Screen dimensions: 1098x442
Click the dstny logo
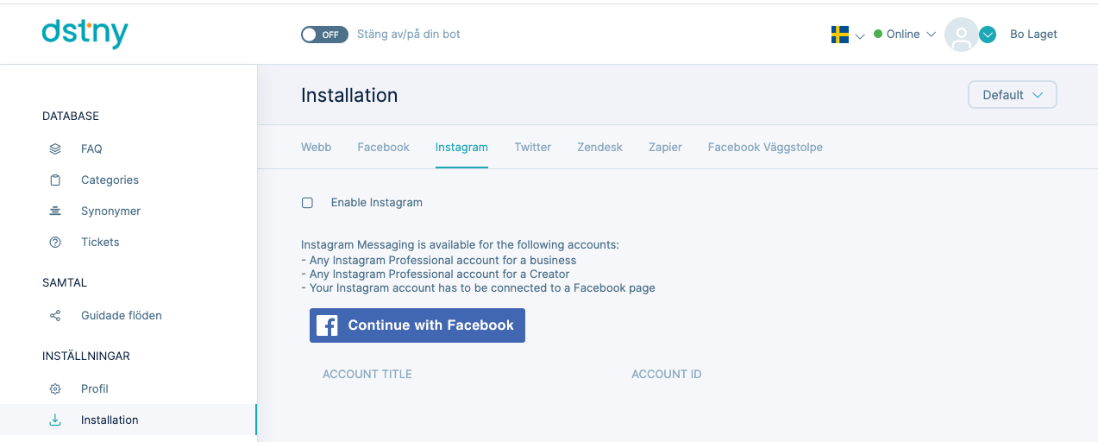pos(85,33)
